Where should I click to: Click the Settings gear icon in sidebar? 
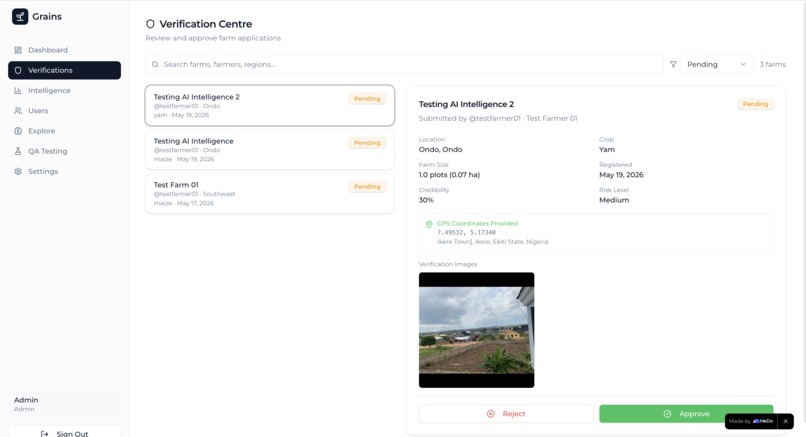click(18, 171)
